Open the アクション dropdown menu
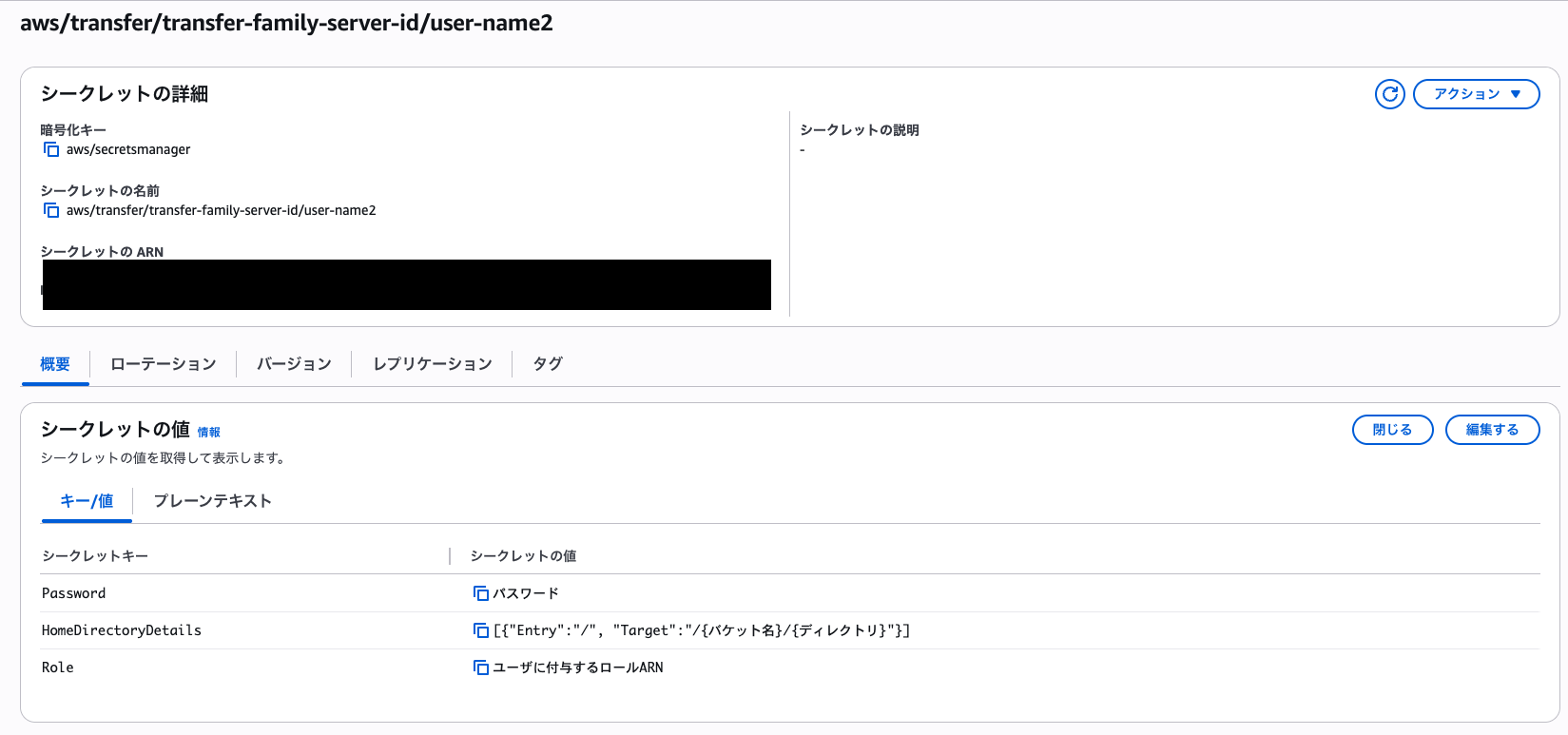1568x735 pixels. [x=1476, y=94]
